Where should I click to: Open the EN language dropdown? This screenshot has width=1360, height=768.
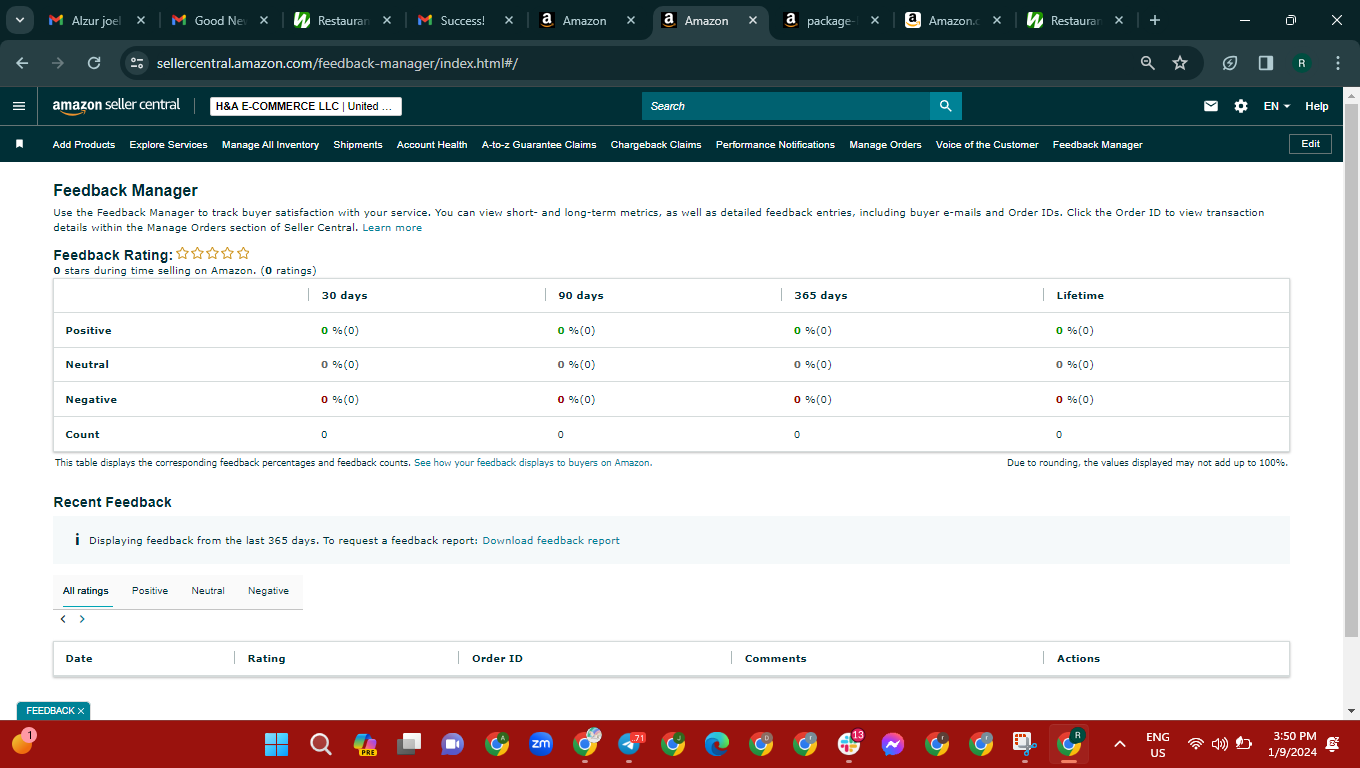pyautogui.click(x=1277, y=106)
